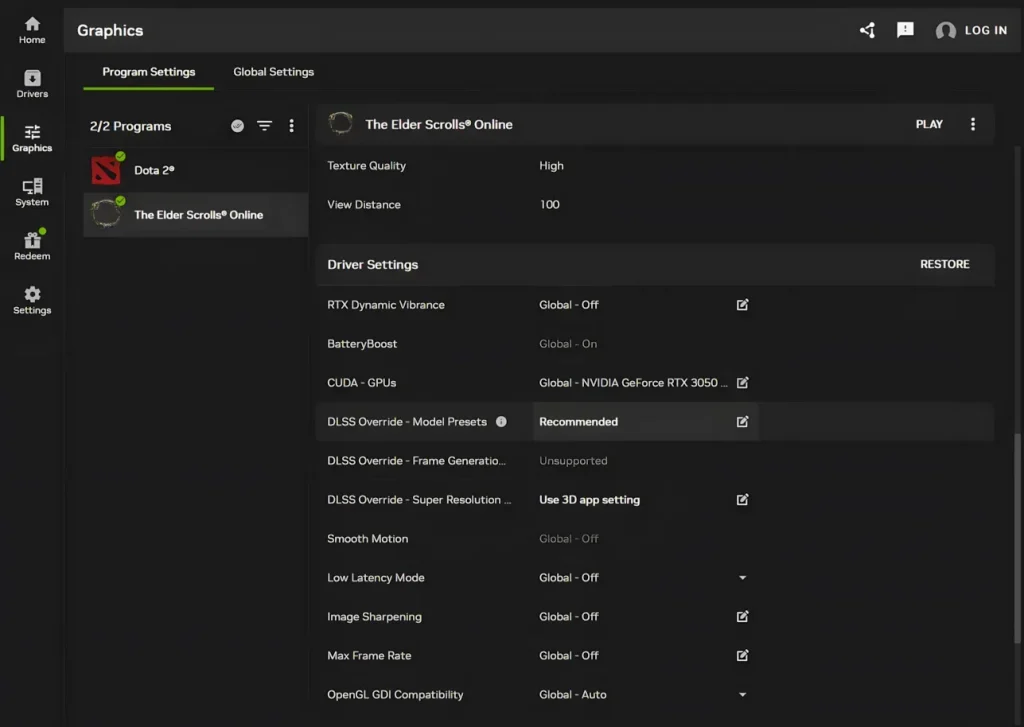Open the programs list overflow menu
1024x727 pixels.
point(292,126)
